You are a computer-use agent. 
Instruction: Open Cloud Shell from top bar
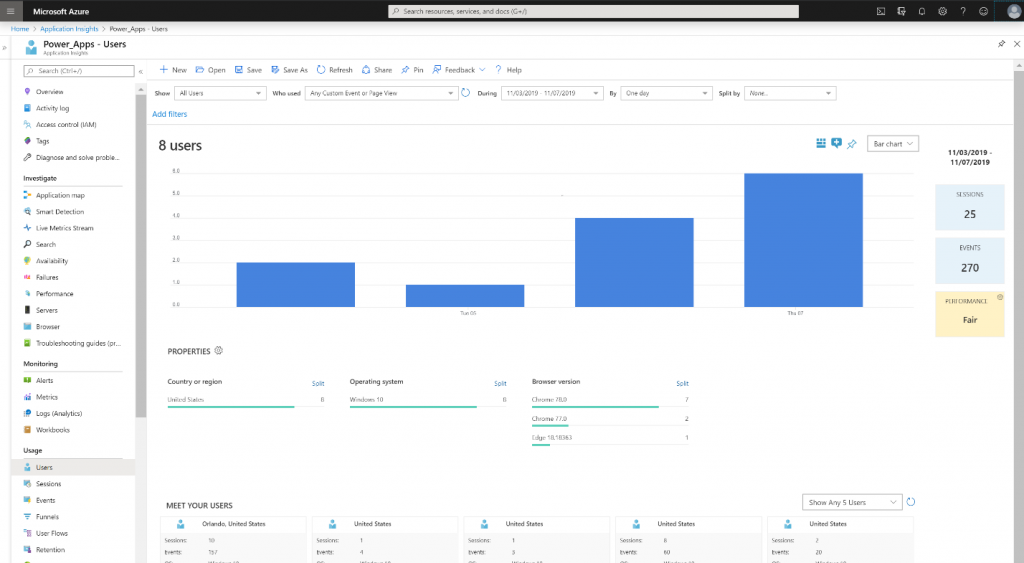point(881,11)
